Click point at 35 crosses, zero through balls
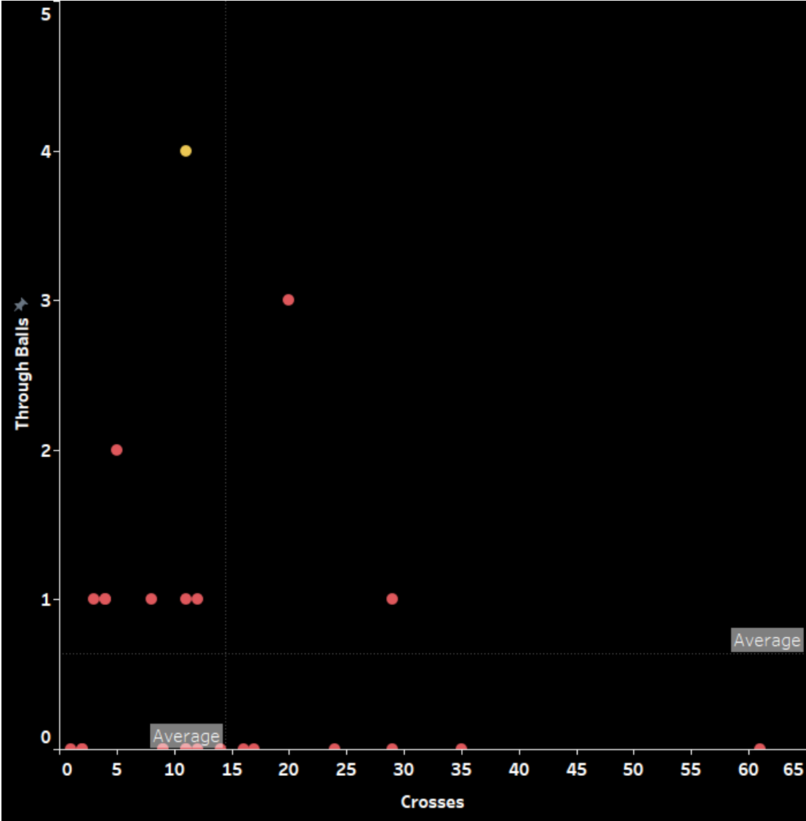This screenshot has height=821, width=806. click(x=461, y=748)
